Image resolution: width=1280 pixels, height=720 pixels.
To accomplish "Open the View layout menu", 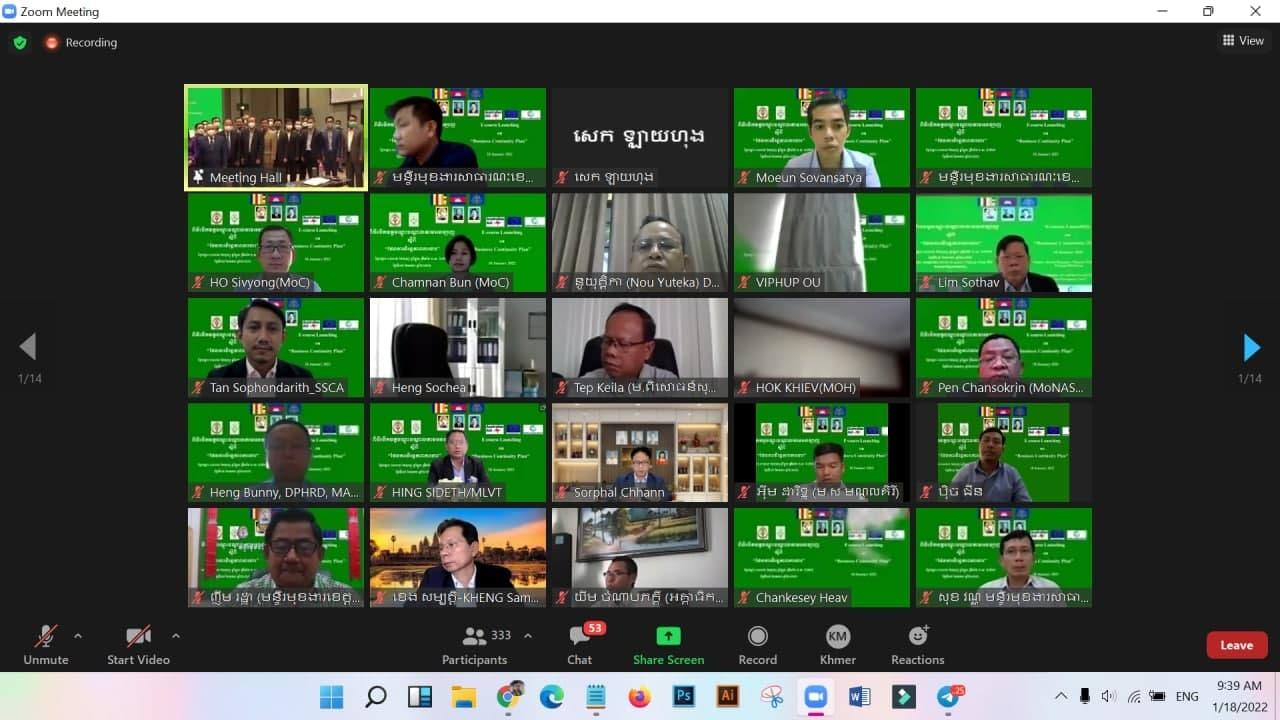I will pyautogui.click(x=1243, y=41).
